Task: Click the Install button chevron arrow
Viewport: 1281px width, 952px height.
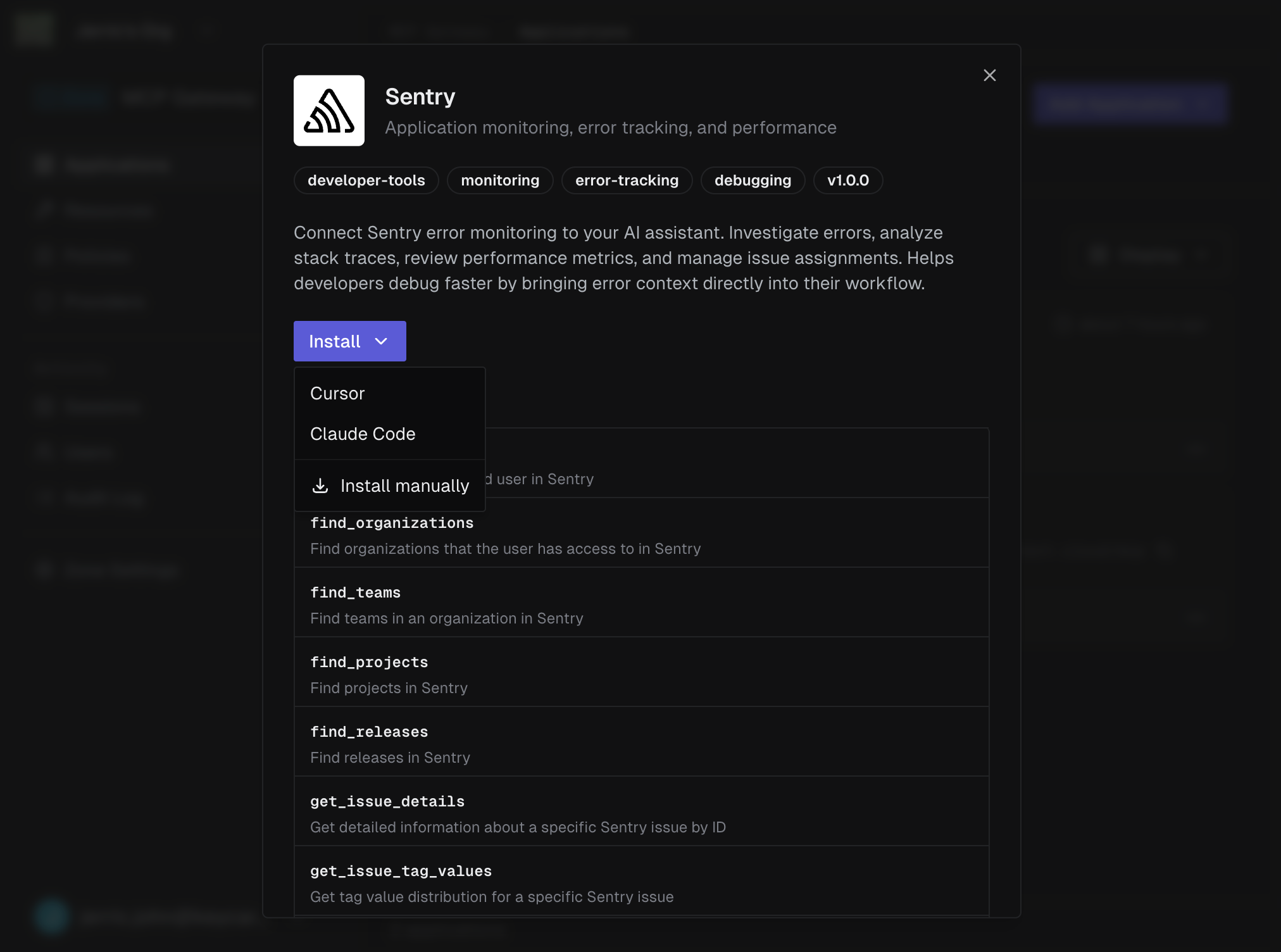Action: click(x=381, y=341)
